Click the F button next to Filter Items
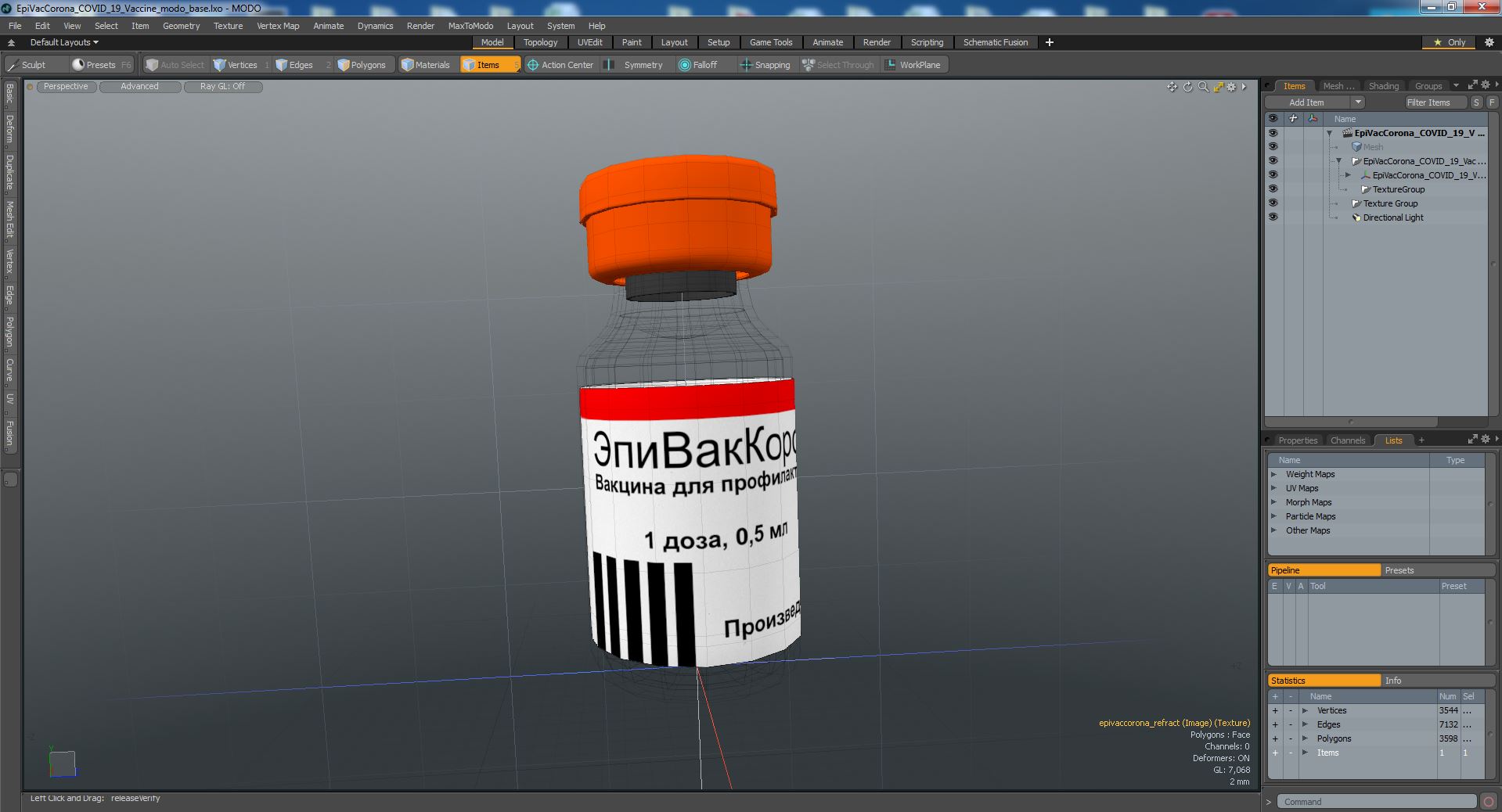 click(1492, 102)
